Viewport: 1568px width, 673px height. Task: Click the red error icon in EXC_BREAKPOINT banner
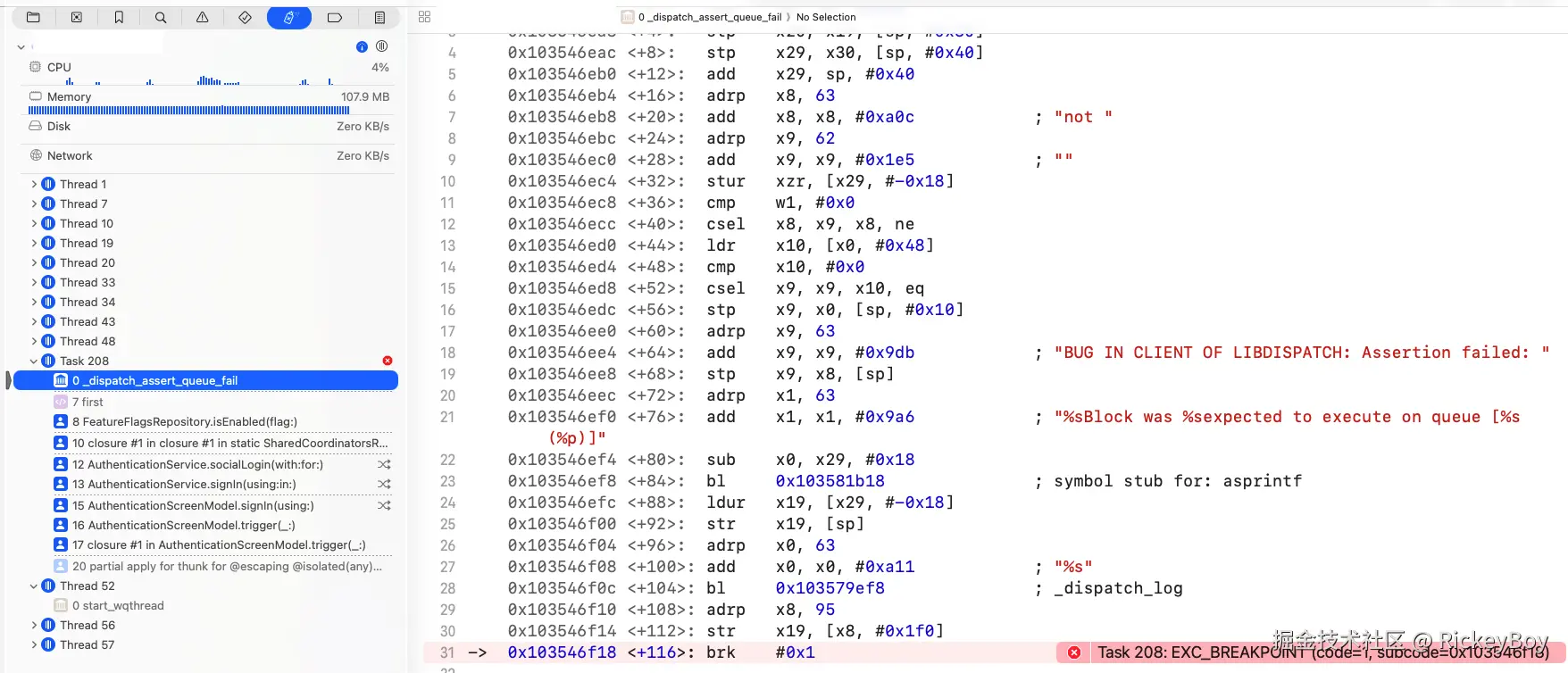pos(1074,652)
